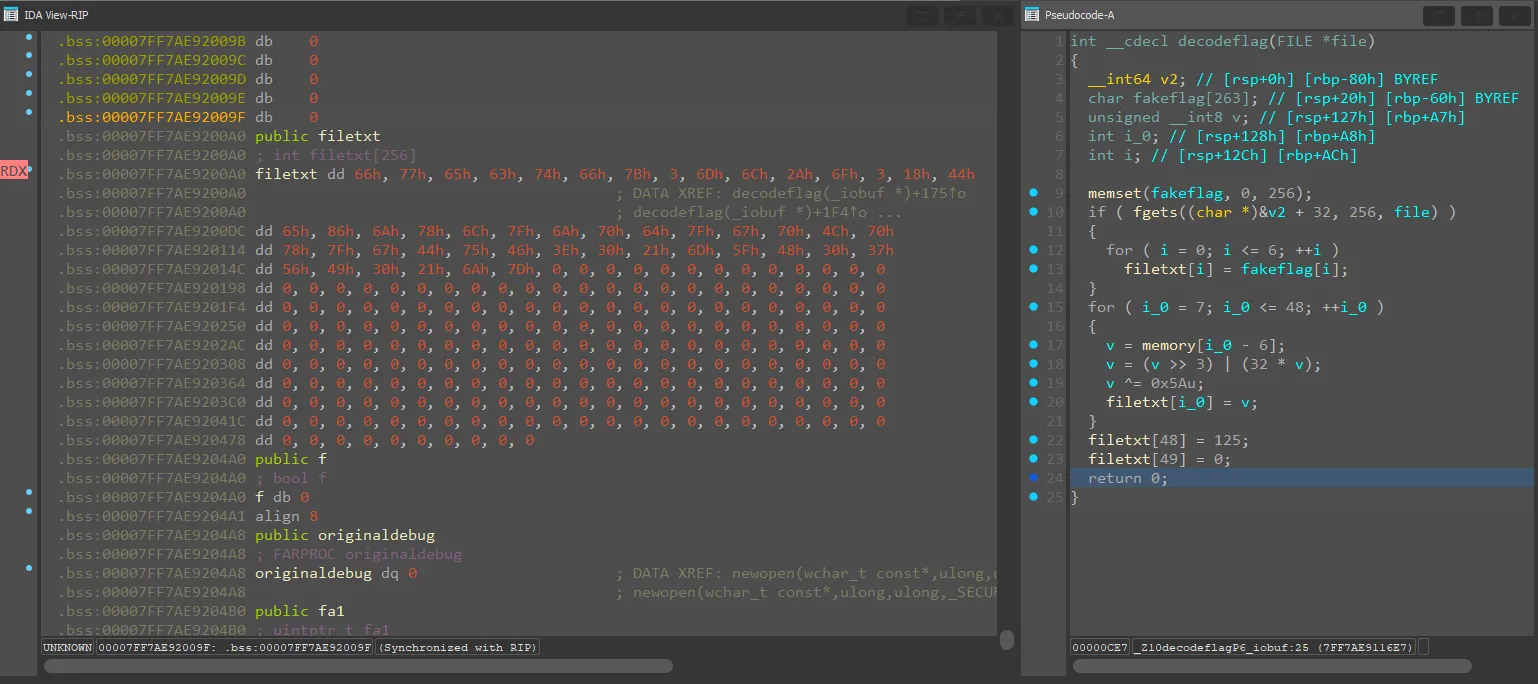The height and width of the screenshot is (684, 1538).
Task: Toggle breakpoint dot at address 00007FF7AE92009B
Action: tap(29, 38)
